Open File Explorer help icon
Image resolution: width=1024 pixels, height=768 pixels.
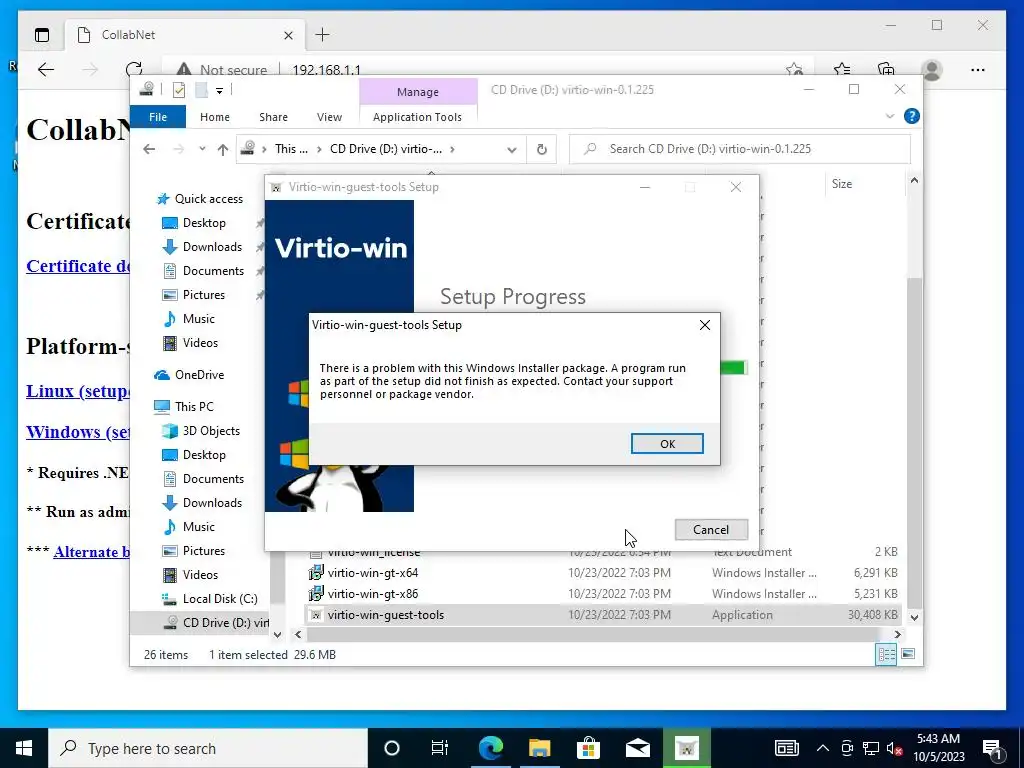coord(912,116)
